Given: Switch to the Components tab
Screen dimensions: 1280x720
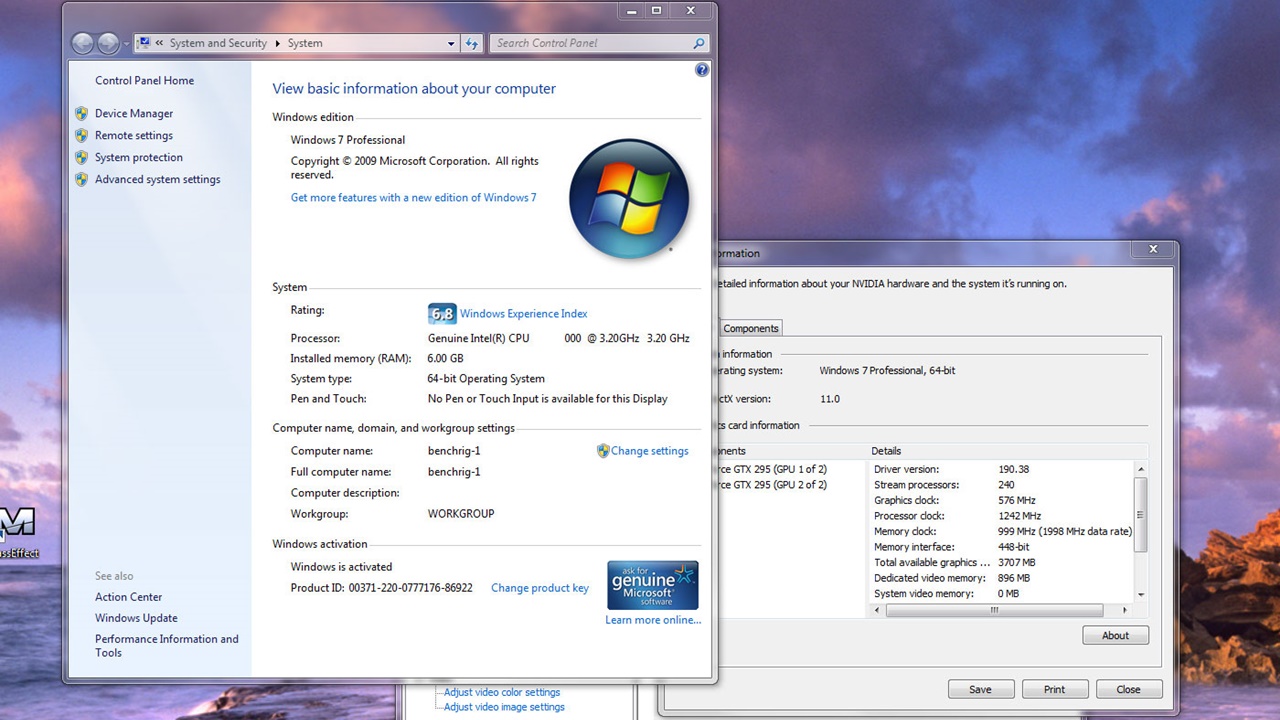Looking at the screenshot, I should (750, 328).
